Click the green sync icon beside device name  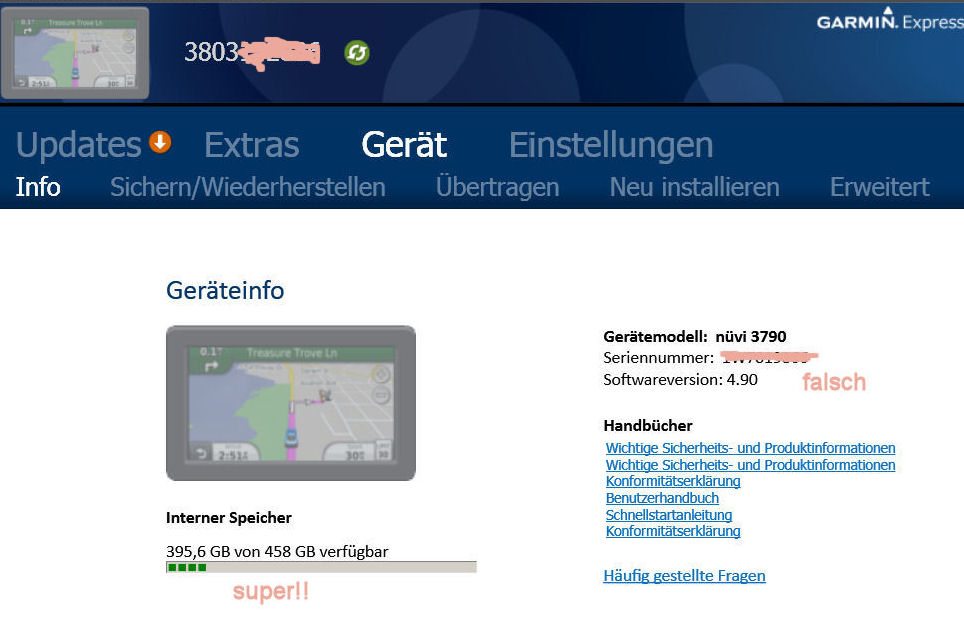357,53
